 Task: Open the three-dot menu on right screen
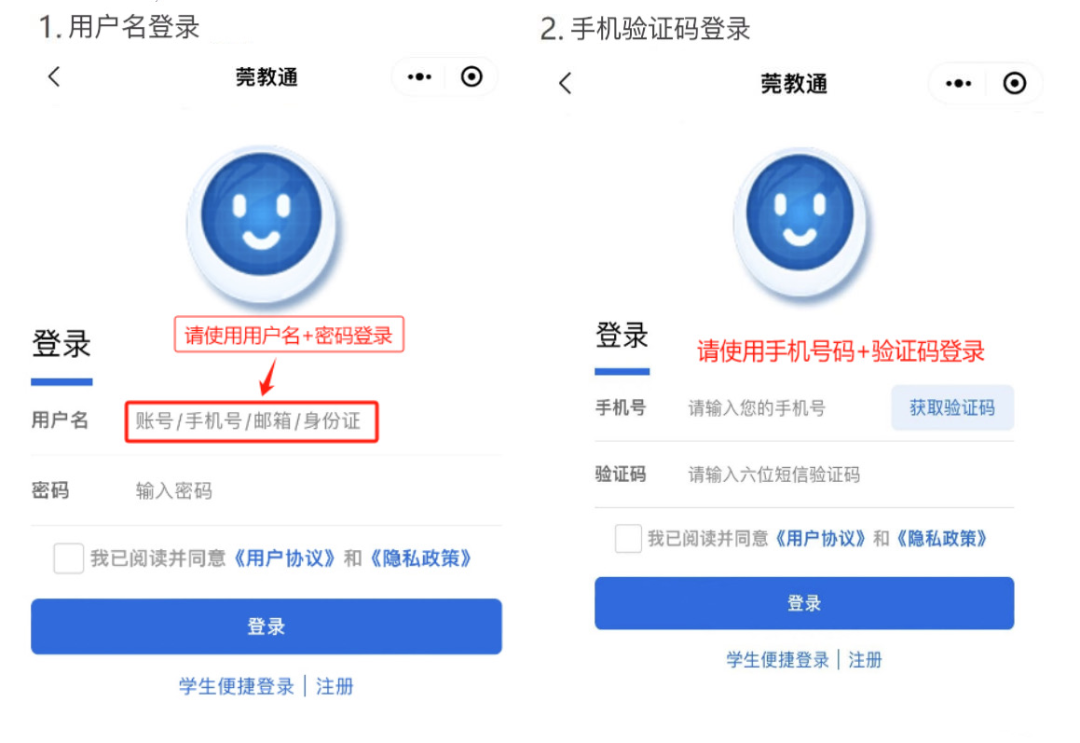tap(958, 83)
